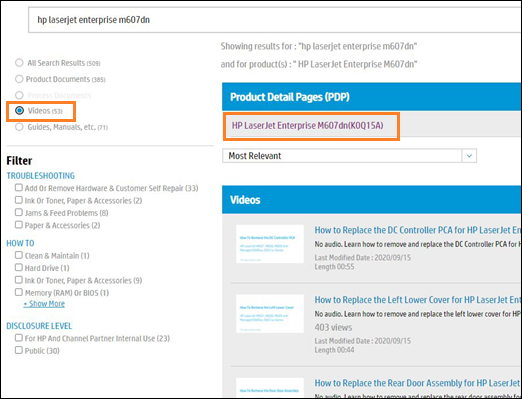Open How to Replace the Left Lower Cover video

(418, 300)
